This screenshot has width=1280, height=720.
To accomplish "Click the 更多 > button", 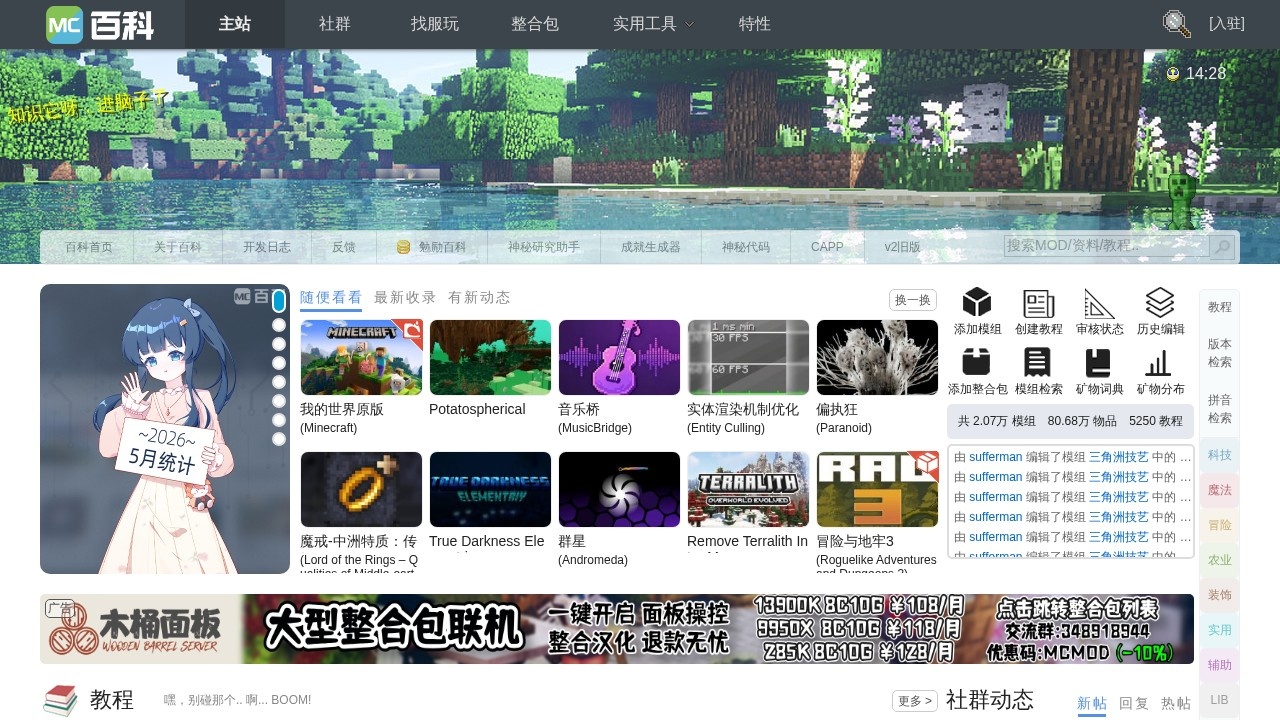I will pos(915,701).
